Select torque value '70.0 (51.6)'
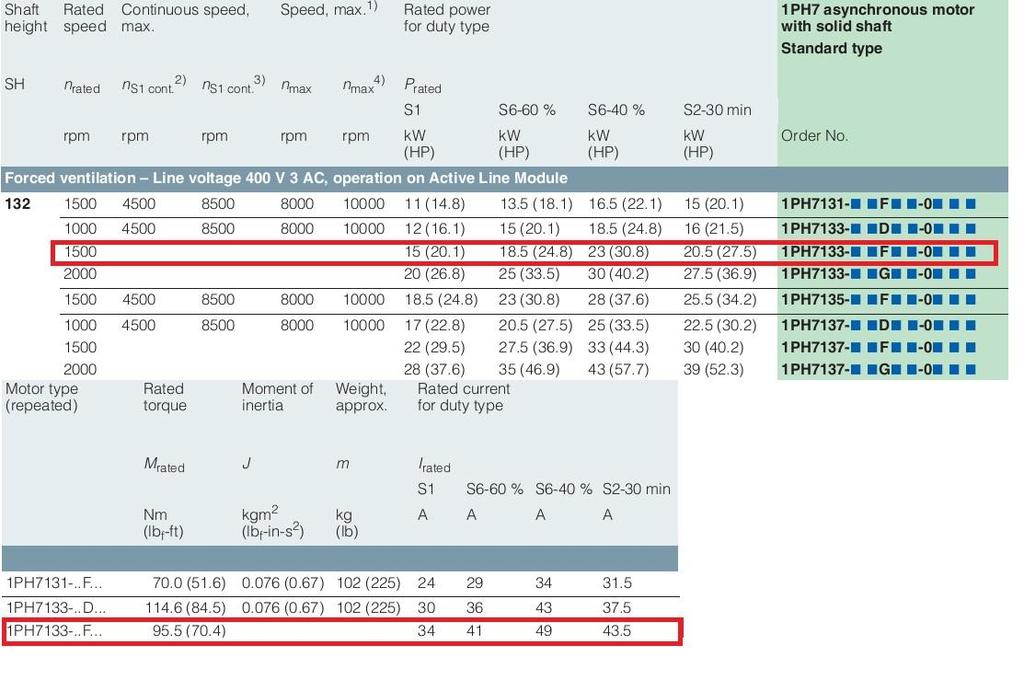The width and height of the screenshot is (1024, 680). [x=189, y=583]
